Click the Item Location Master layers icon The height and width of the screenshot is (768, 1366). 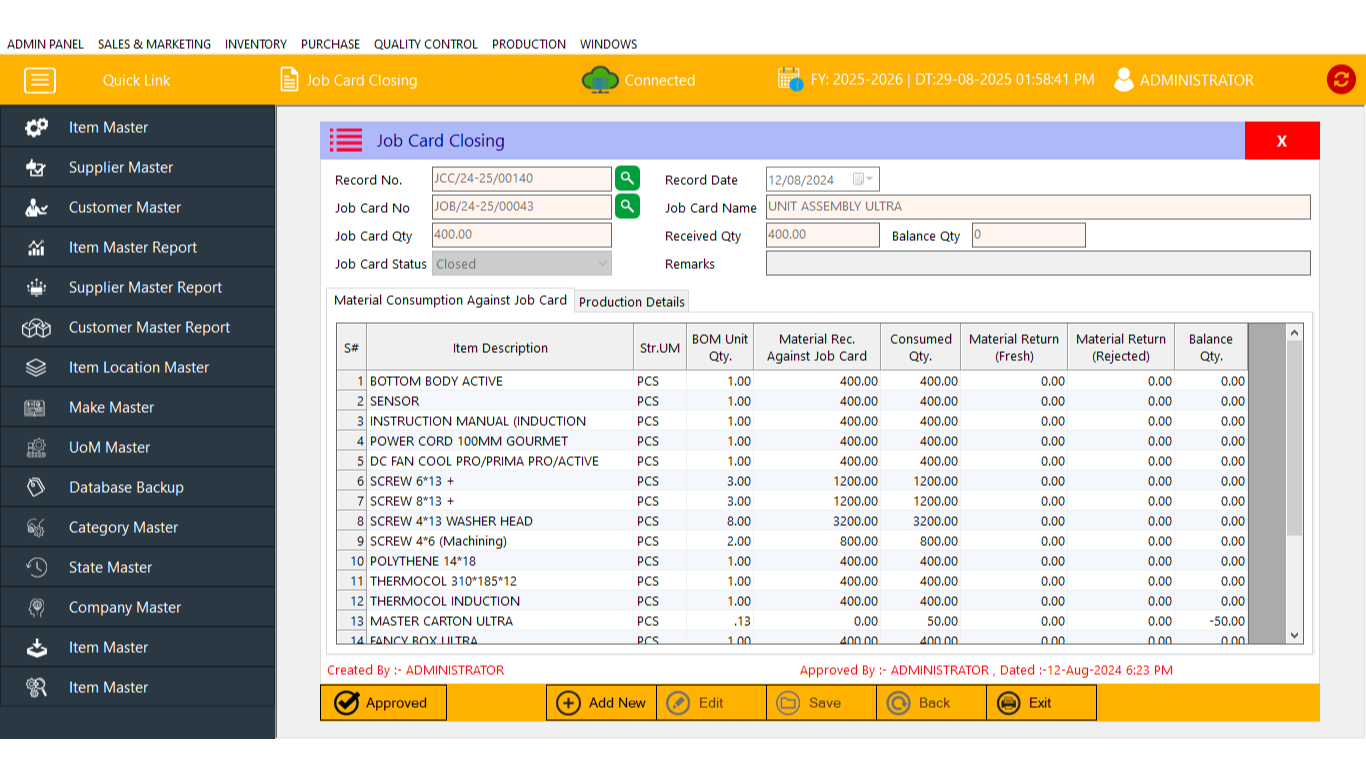coord(36,367)
